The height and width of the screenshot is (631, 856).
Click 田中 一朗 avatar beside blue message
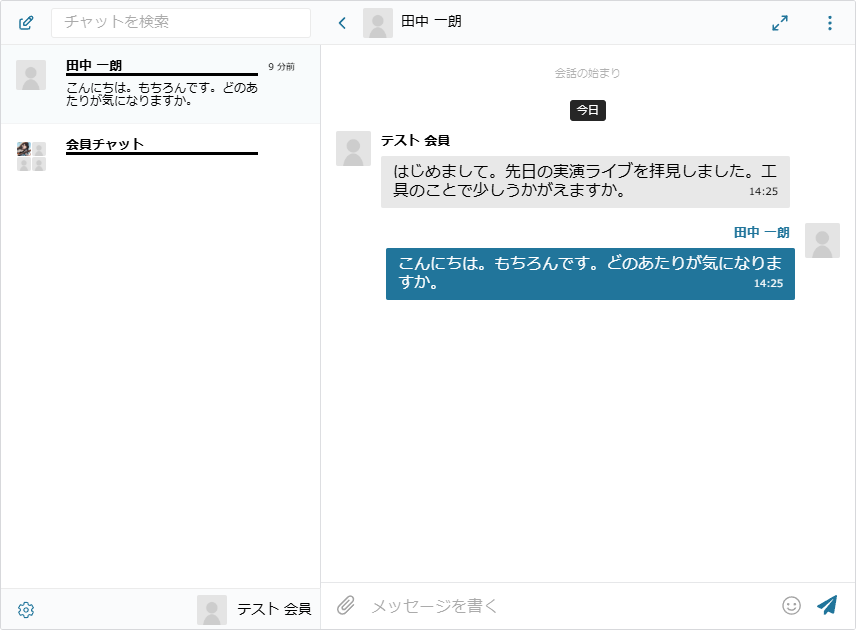tap(822, 240)
